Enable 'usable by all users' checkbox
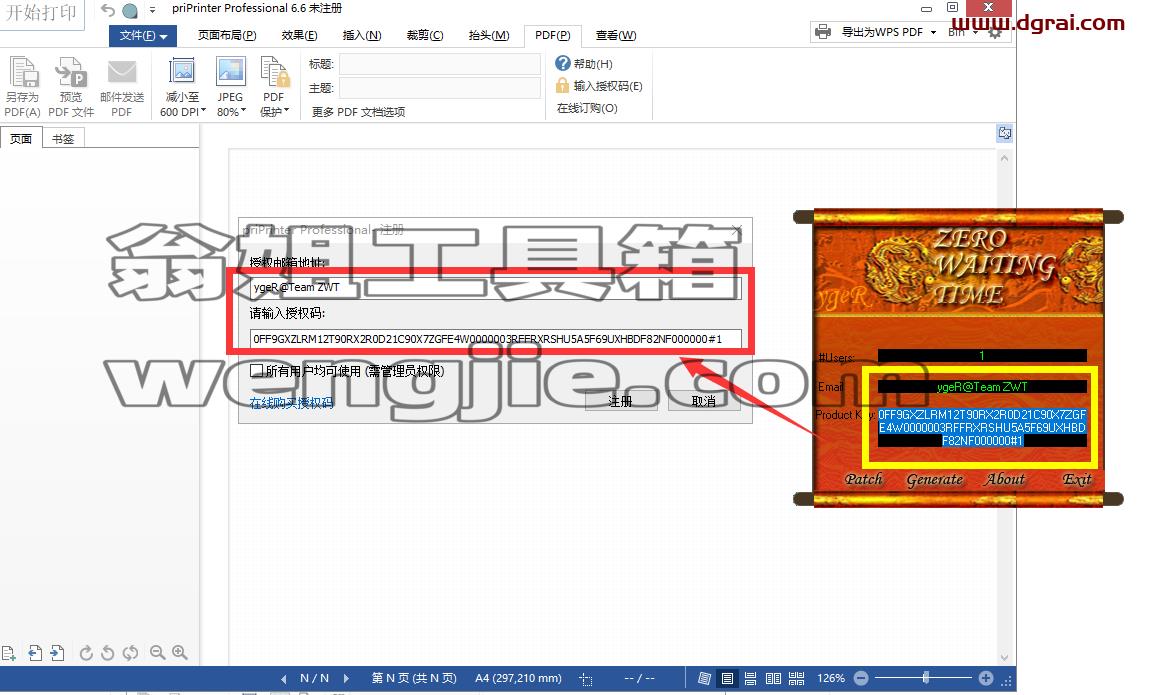Viewport: 1151px width, 695px height. [256, 371]
